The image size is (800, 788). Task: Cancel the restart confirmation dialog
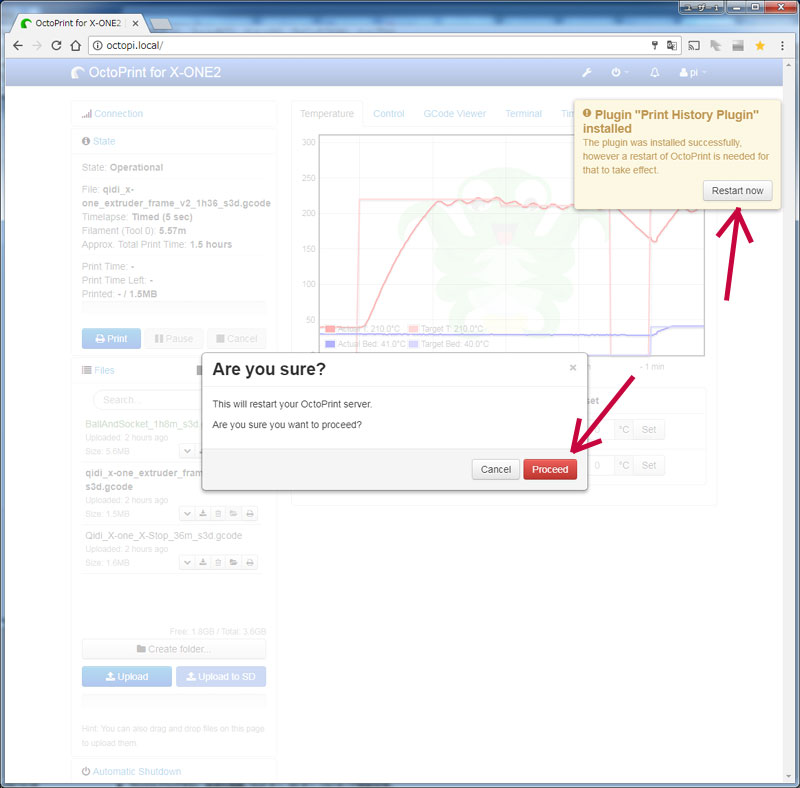[x=495, y=469]
